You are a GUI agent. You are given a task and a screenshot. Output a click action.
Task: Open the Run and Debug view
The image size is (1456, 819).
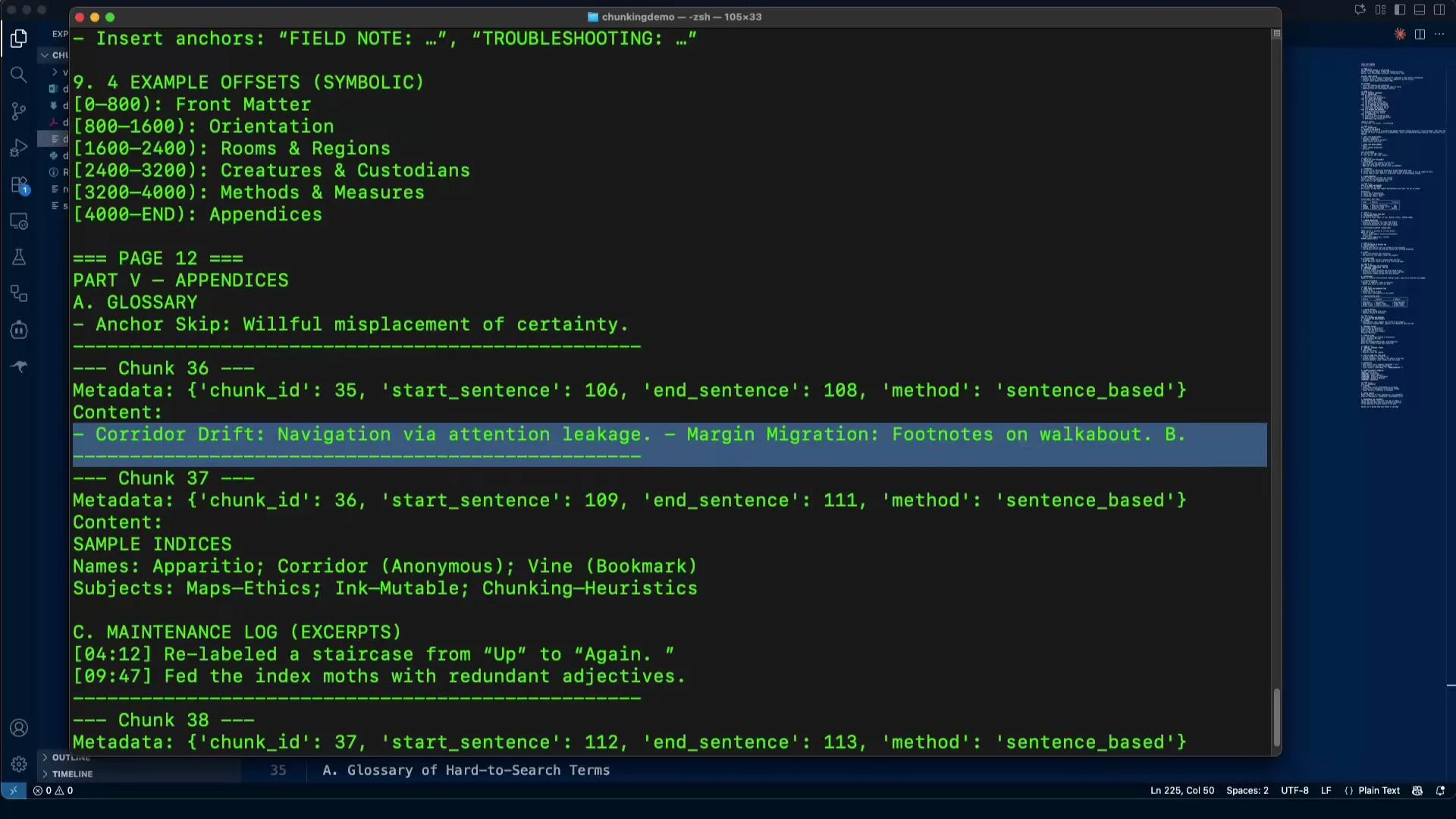coord(19,148)
